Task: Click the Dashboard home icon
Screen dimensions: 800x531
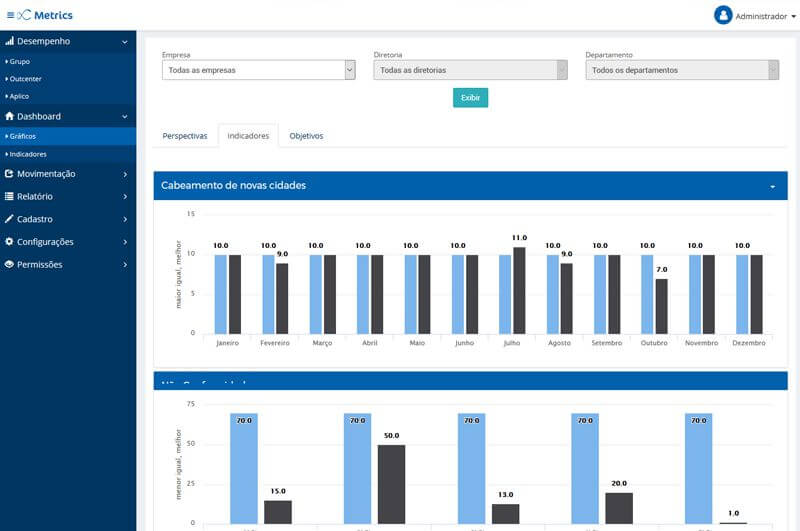Action: (x=9, y=116)
